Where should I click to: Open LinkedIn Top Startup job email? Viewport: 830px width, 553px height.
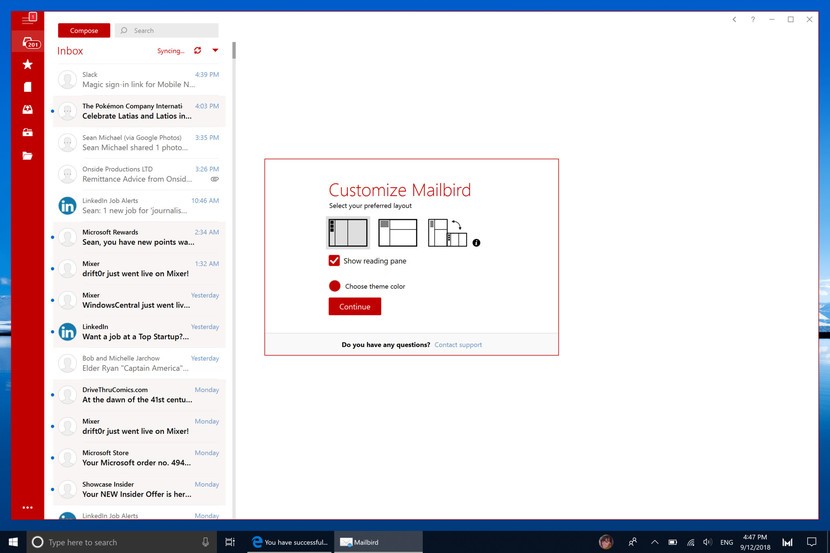pyautogui.click(x=139, y=332)
